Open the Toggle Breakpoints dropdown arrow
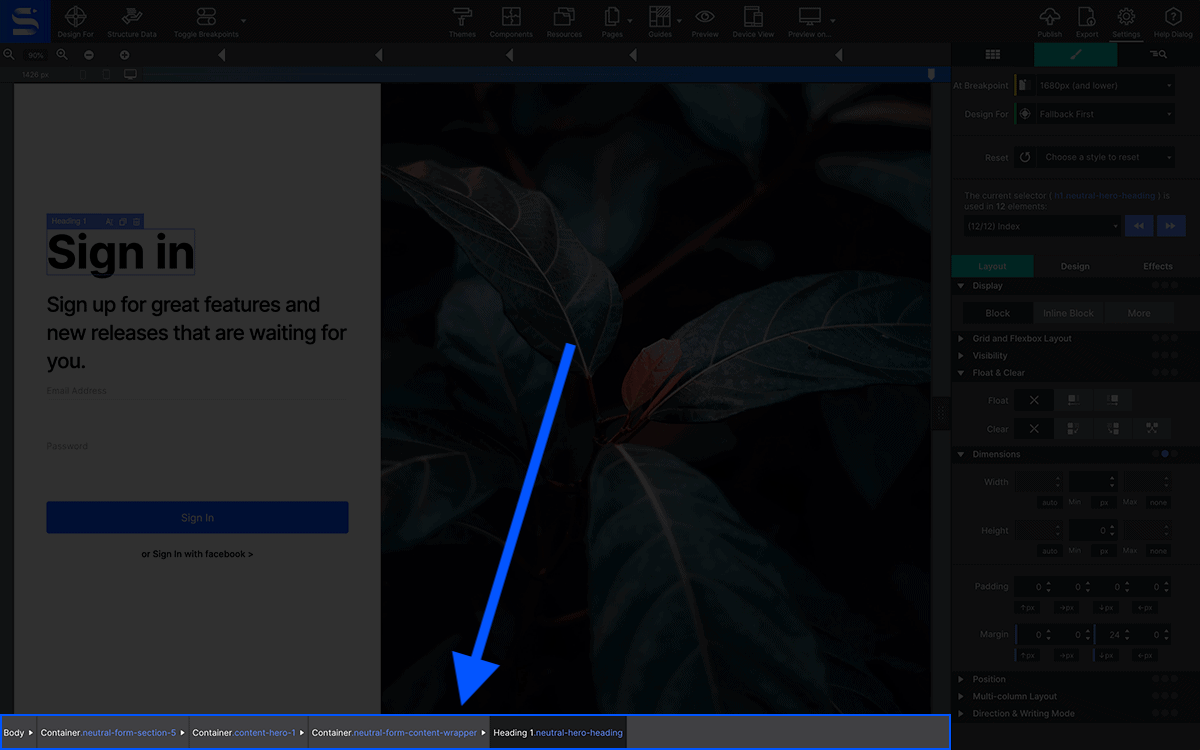The height and width of the screenshot is (750, 1200). pos(244,19)
